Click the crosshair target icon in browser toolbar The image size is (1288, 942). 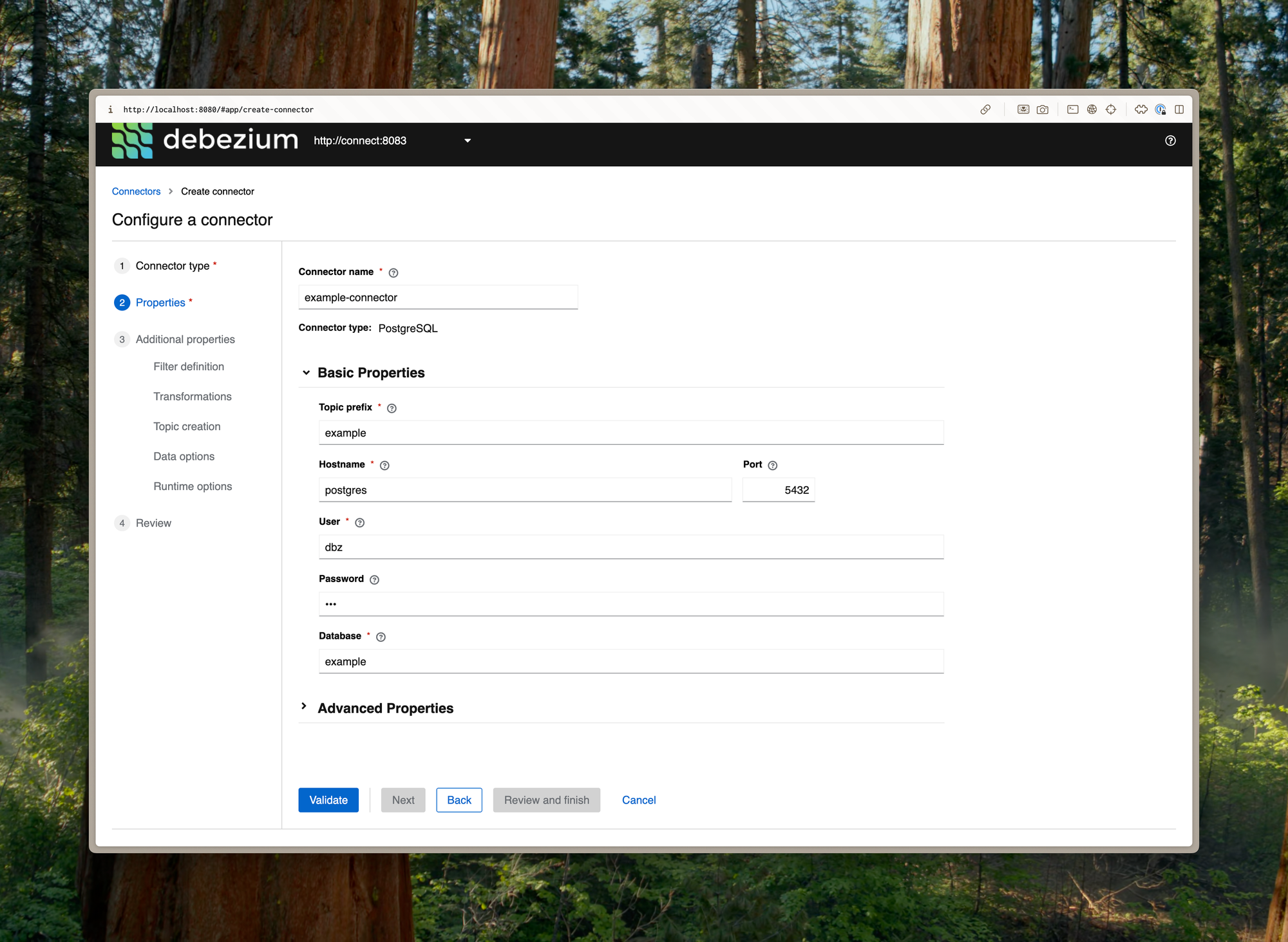[1111, 109]
